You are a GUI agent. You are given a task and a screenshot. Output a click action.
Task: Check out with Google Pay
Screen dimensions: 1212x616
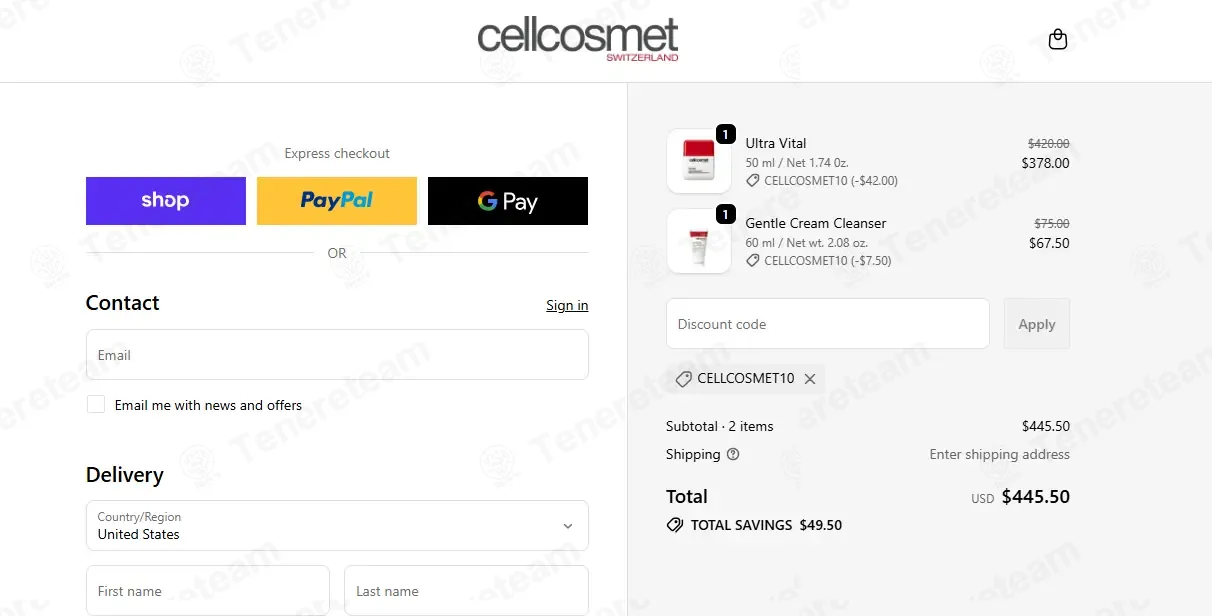(508, 201)
